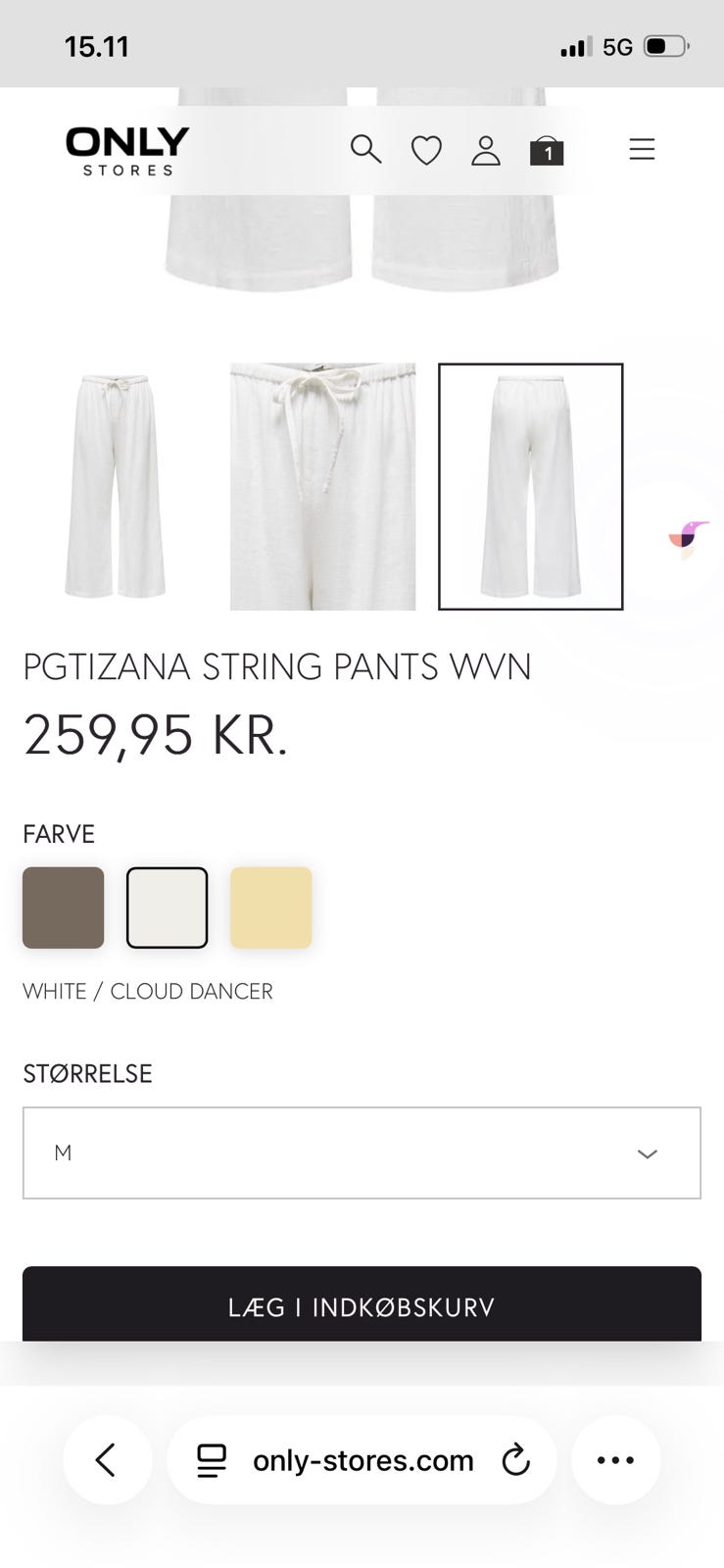
Task: View the drawstring waistband close-up thumbnail
Action: pos(322,486)
